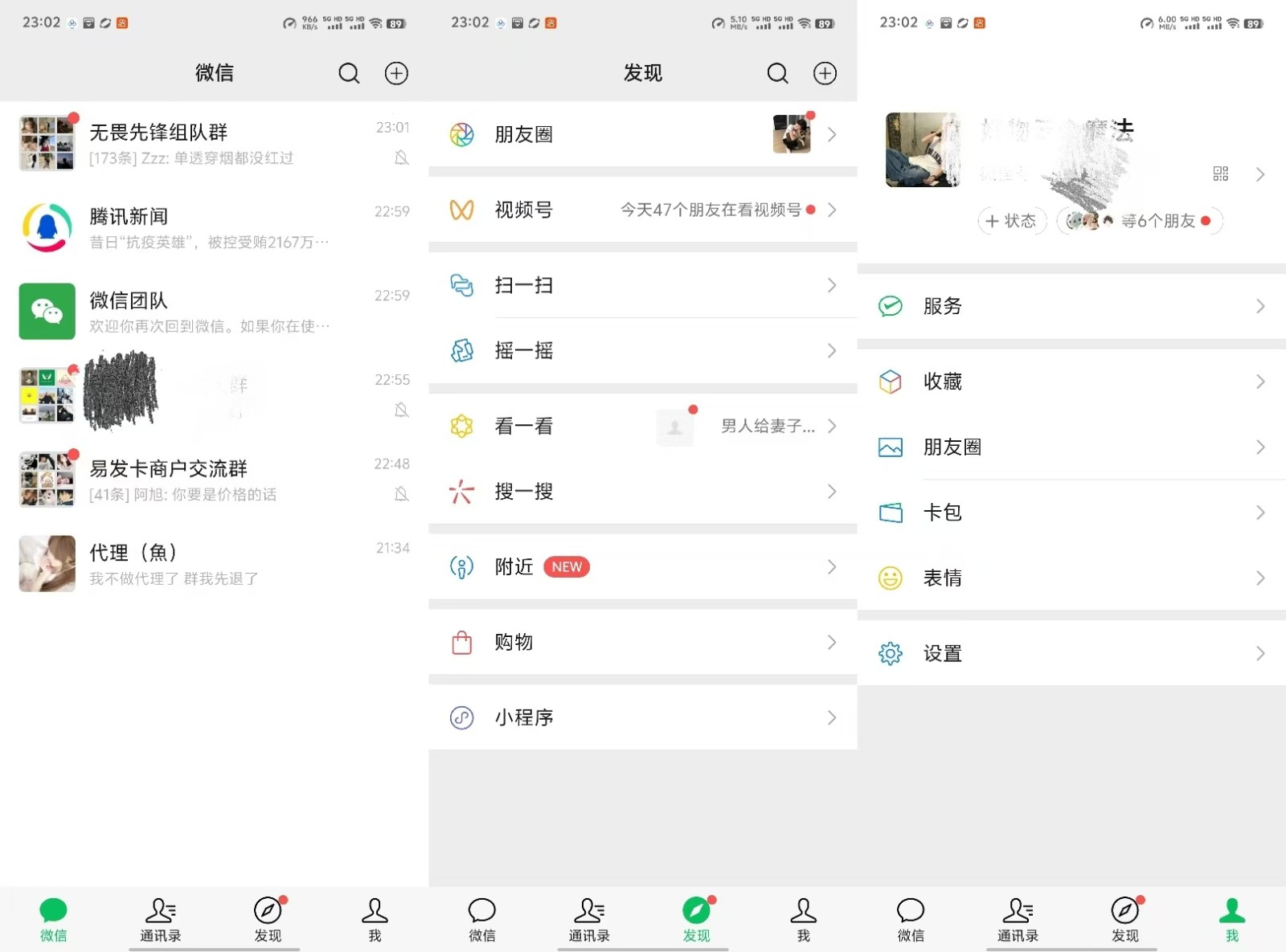Screen dimensions: 1286x952
Task: Switch to 微信 tab in the 发现 screen
Action: point(482,920)
